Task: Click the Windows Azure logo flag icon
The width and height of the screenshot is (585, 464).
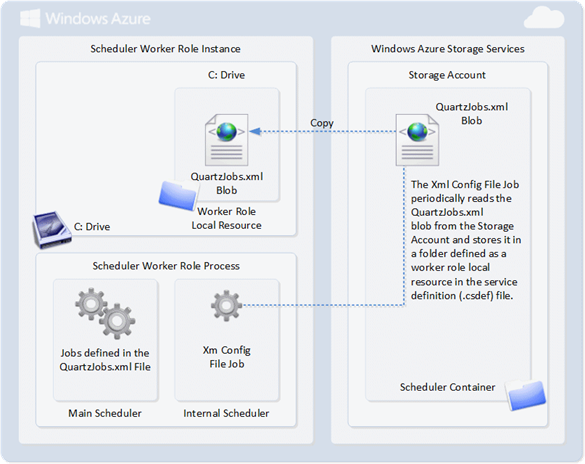Action: 30,18
